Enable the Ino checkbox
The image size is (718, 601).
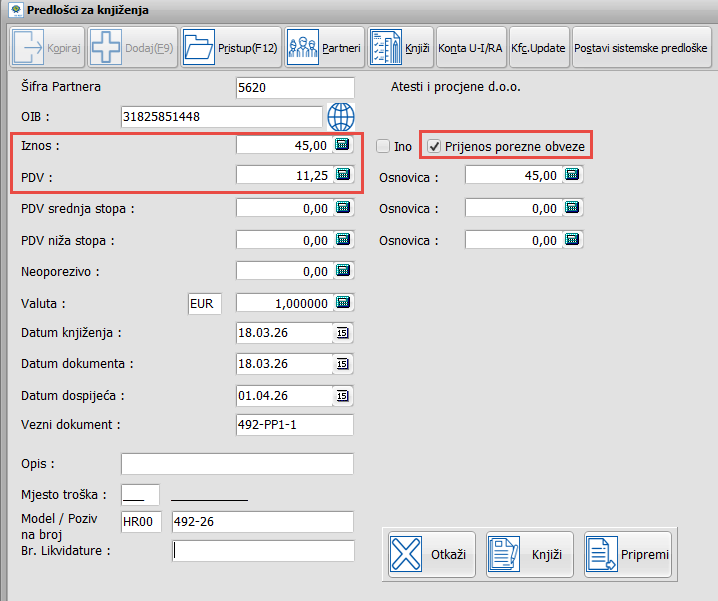383,147
